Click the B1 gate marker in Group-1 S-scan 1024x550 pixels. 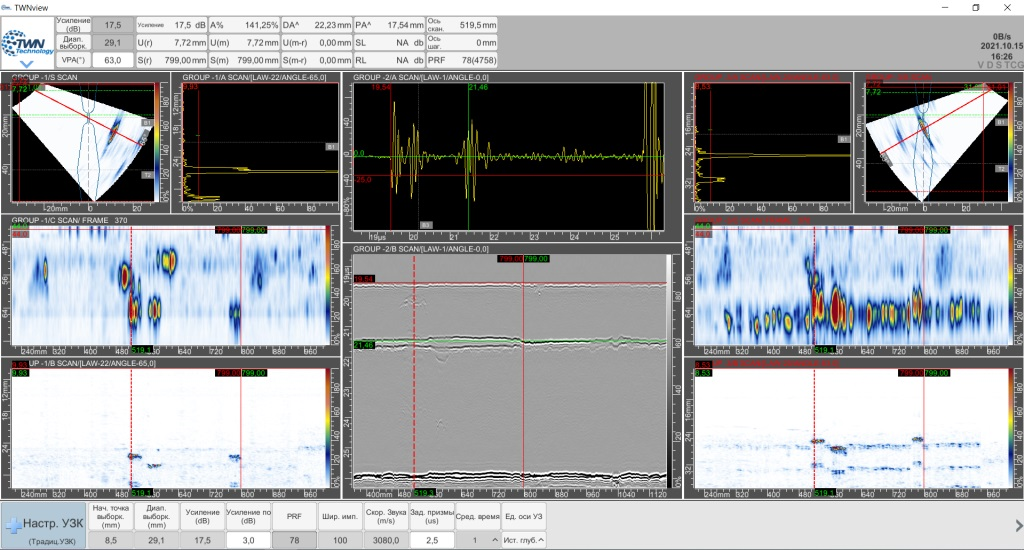tap(146, 123)
